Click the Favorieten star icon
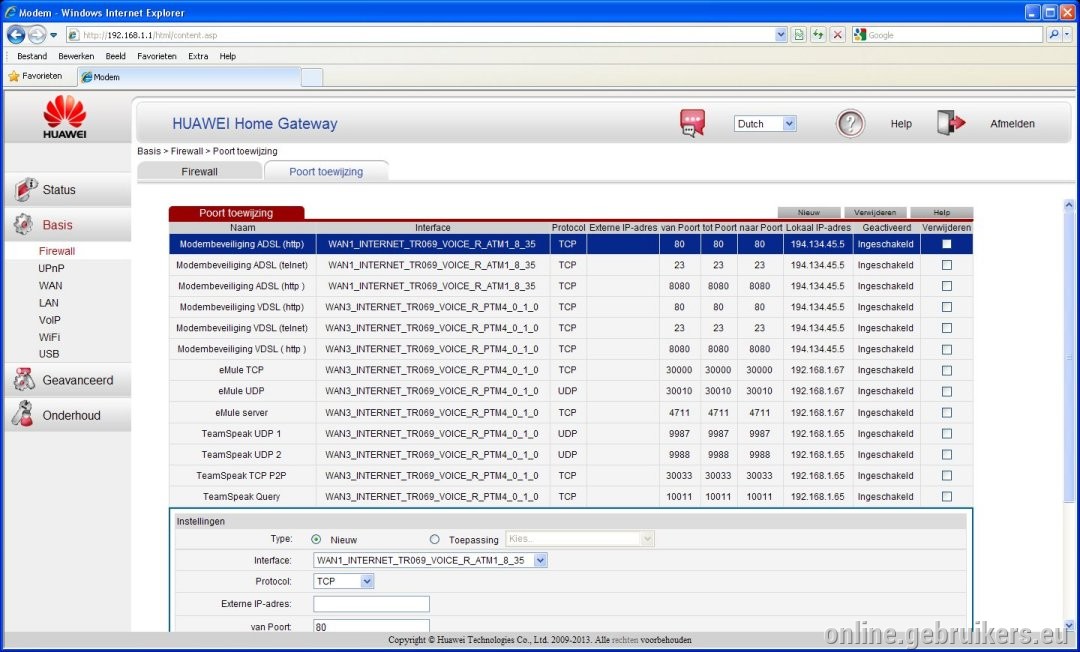This screenshot has width=1080, height=652. 14,76
